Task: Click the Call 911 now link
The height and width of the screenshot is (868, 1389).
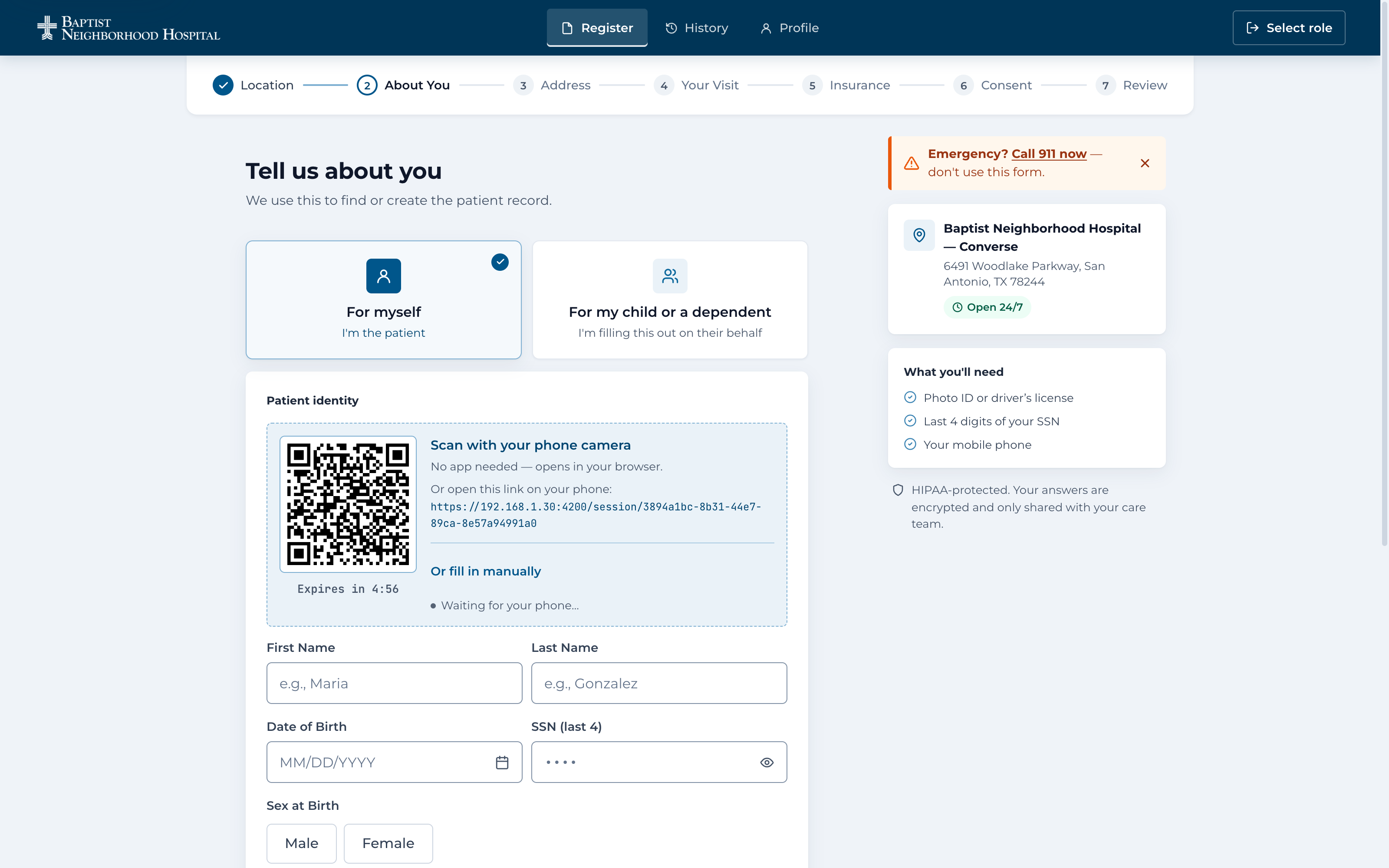Action: click(1049, 154)
